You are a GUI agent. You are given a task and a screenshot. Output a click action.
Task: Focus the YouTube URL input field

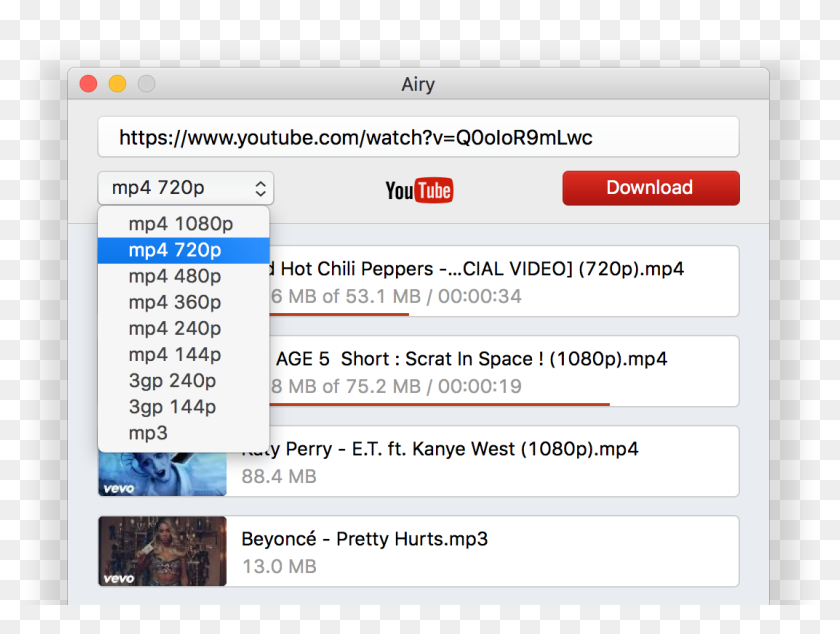coord(418,137)
